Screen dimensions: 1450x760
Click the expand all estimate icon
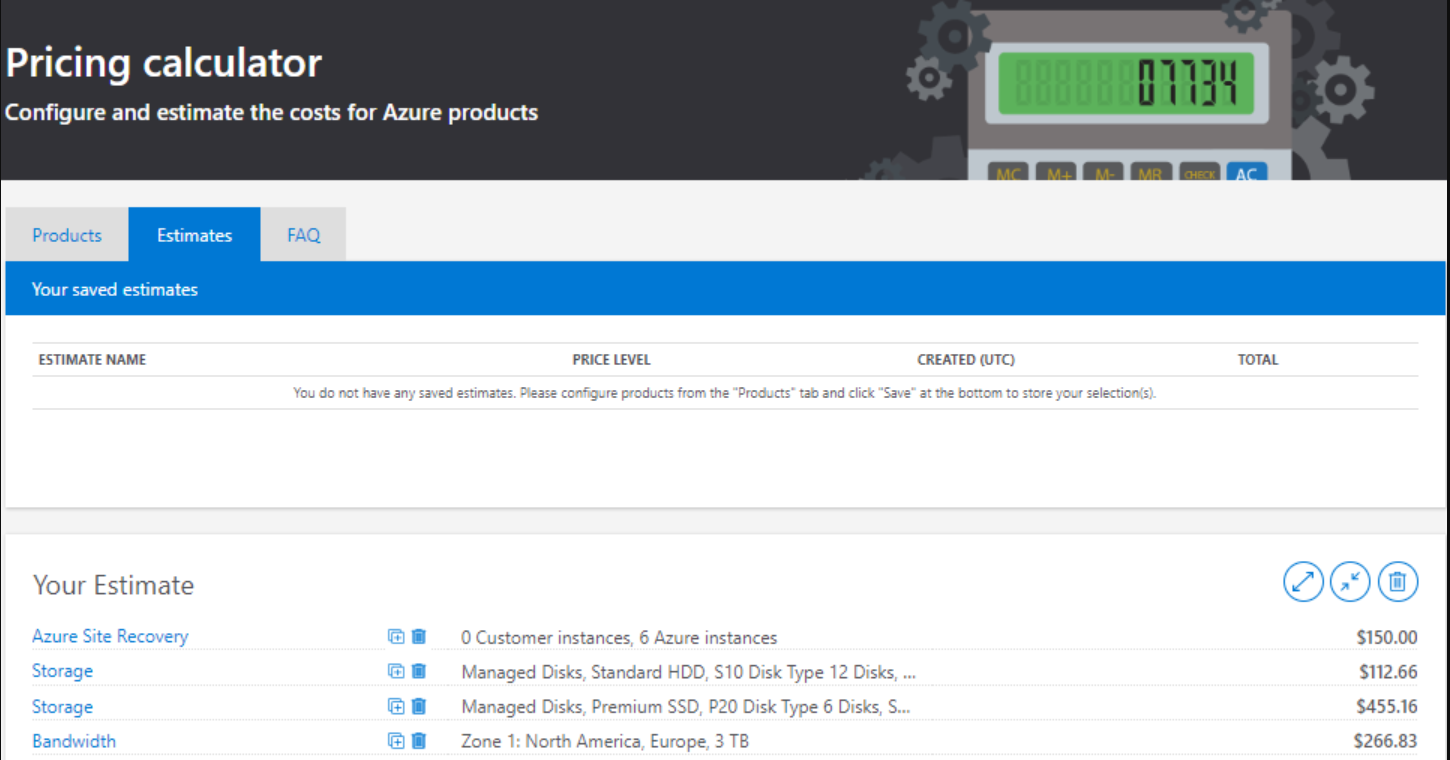click(1303, 582)
